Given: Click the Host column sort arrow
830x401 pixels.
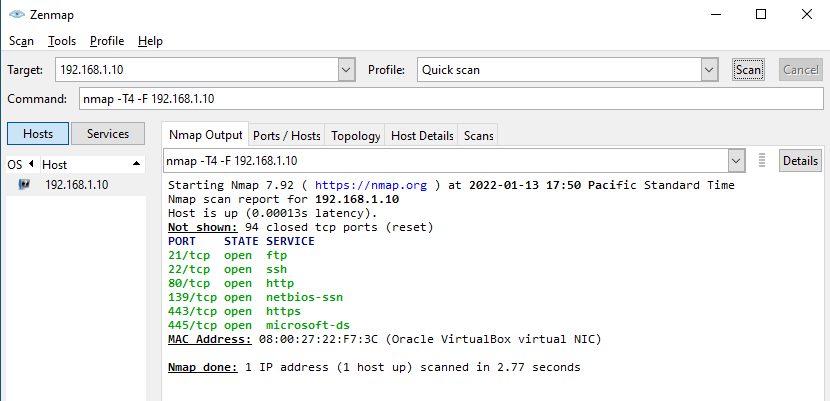Looking at the screenshot, I should 137,164.
